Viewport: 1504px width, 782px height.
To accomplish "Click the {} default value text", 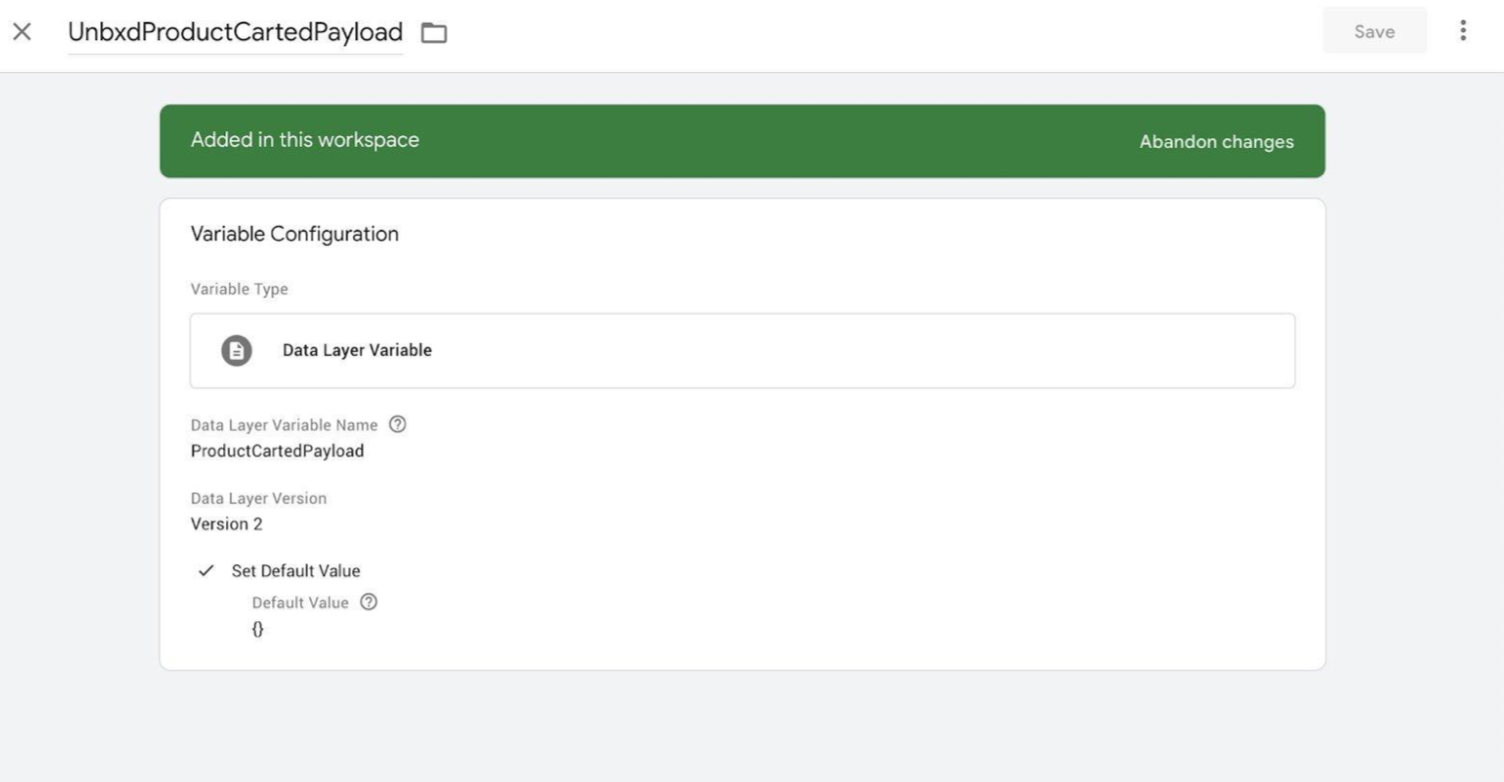I will (258, 629).
